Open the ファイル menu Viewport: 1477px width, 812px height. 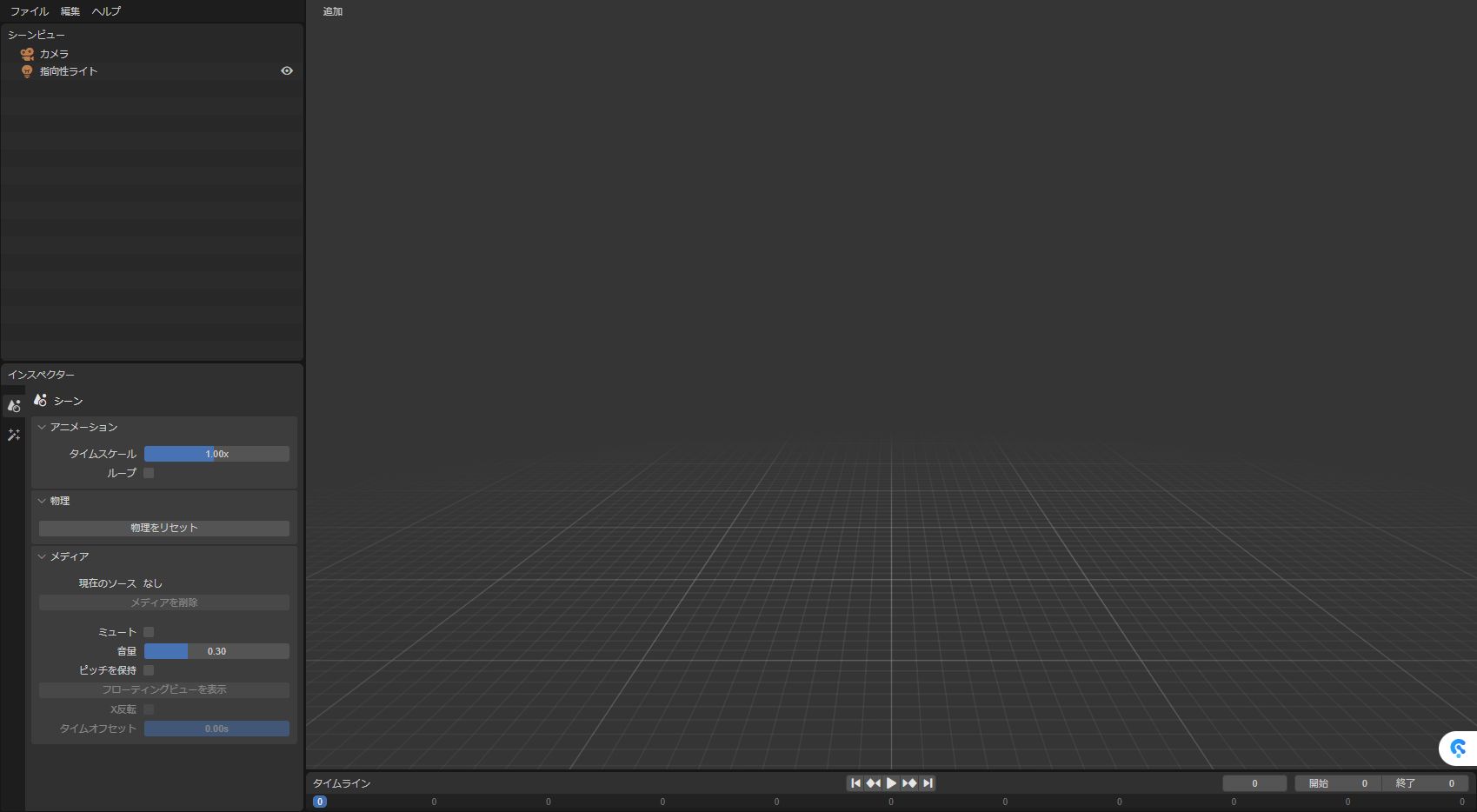coord(29,11)
